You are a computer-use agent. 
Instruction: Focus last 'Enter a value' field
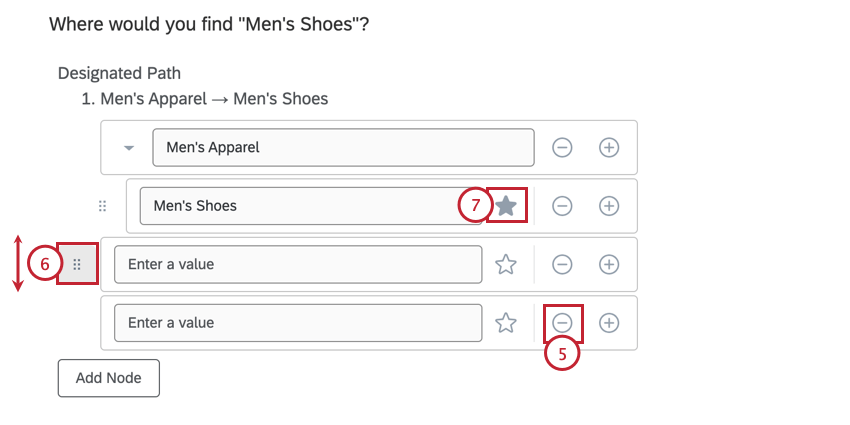click(298, 323)
